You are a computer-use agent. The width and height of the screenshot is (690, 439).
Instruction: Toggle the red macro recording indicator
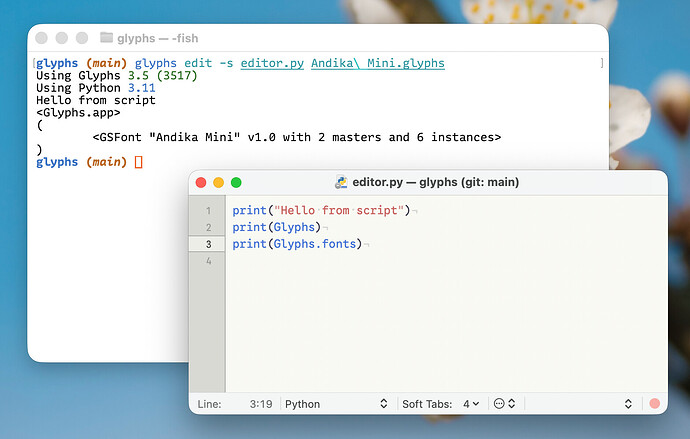[655, 404]
